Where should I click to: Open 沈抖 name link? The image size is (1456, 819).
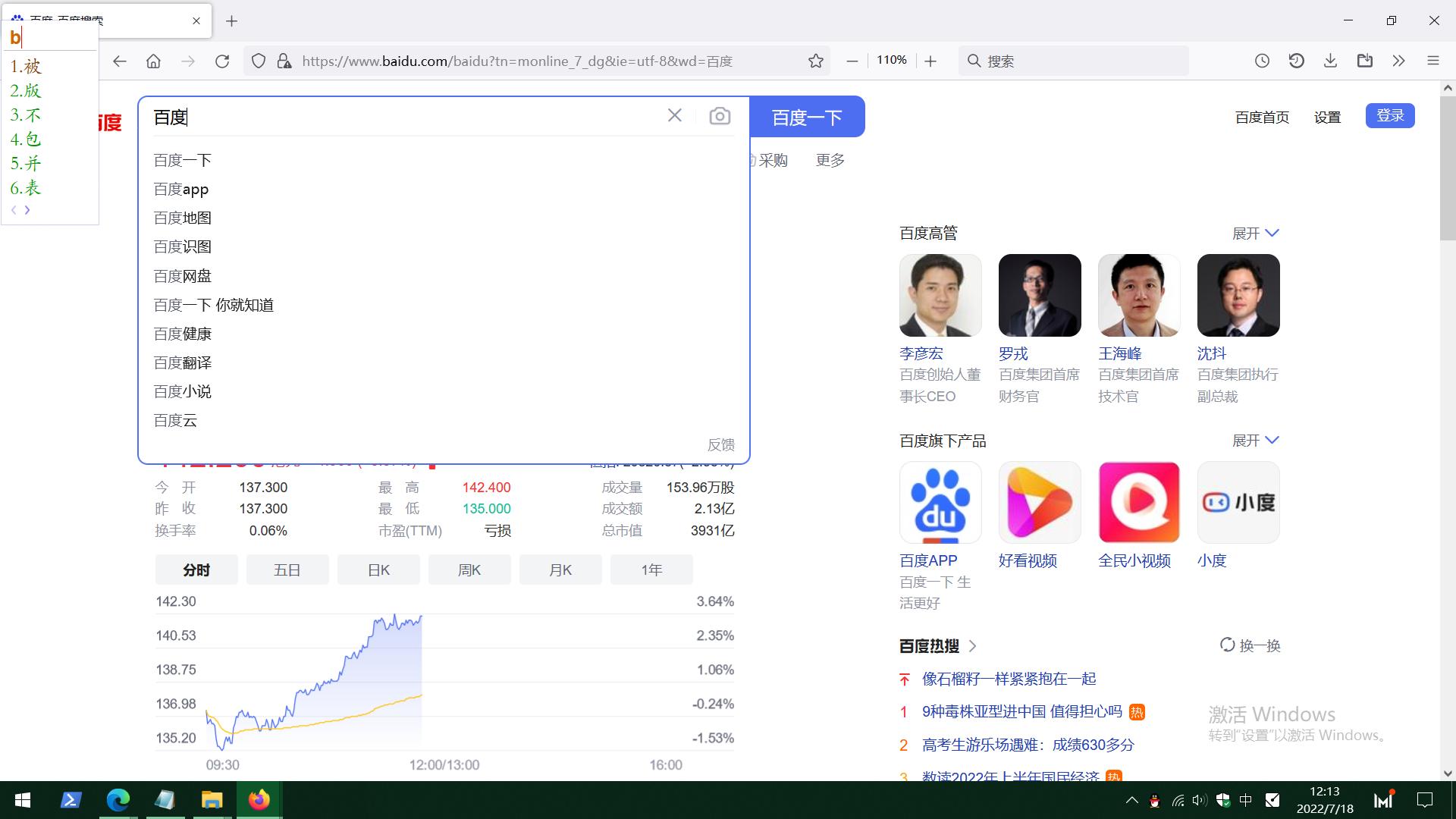pyautogui.click(x=1212, y=354)
